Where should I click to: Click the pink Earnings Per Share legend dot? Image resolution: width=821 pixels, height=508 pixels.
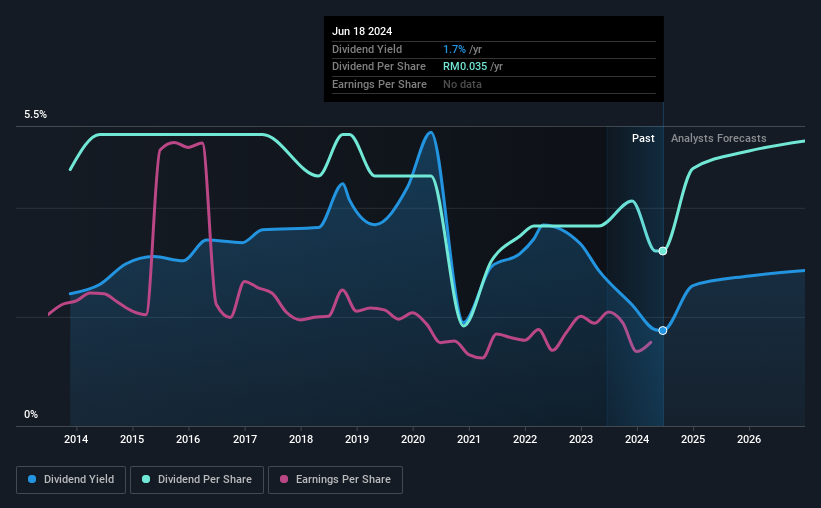(x=284, y=479)
